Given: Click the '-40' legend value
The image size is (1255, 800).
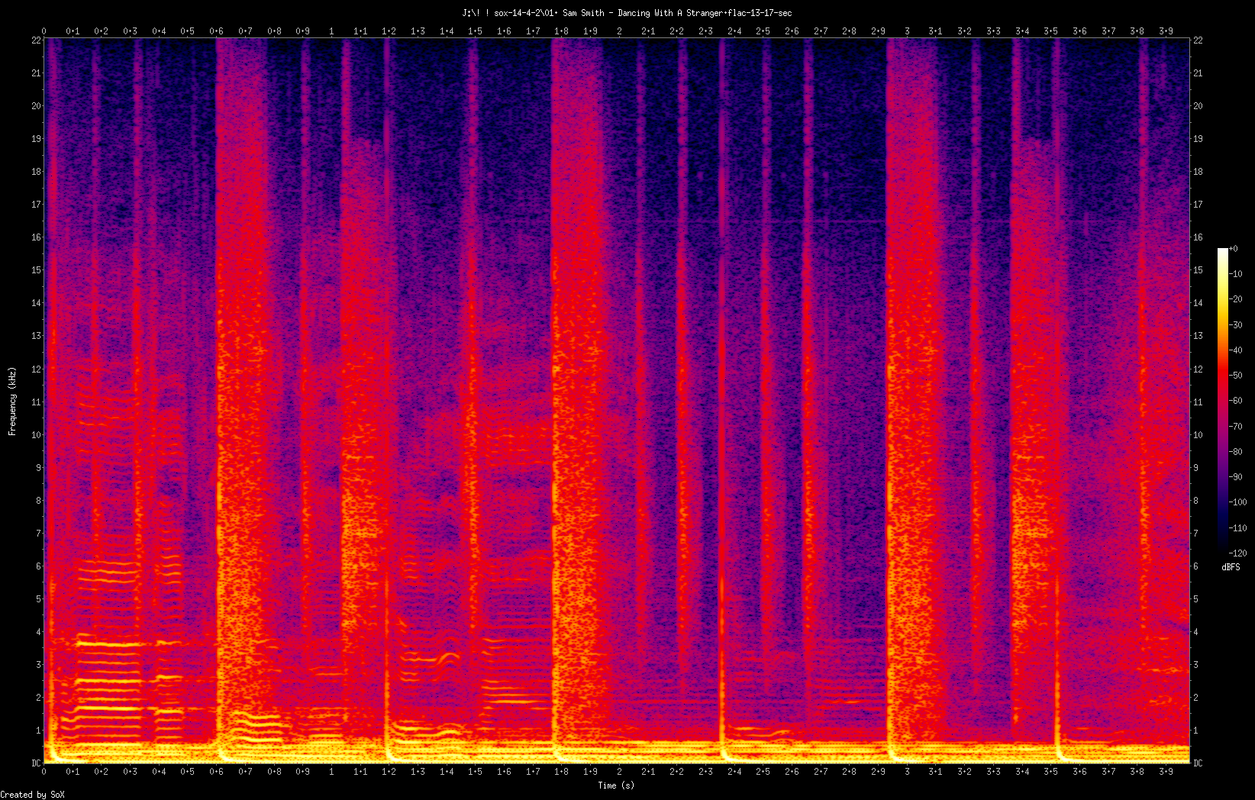Looking at the screenshot, I should point(1237,350).
